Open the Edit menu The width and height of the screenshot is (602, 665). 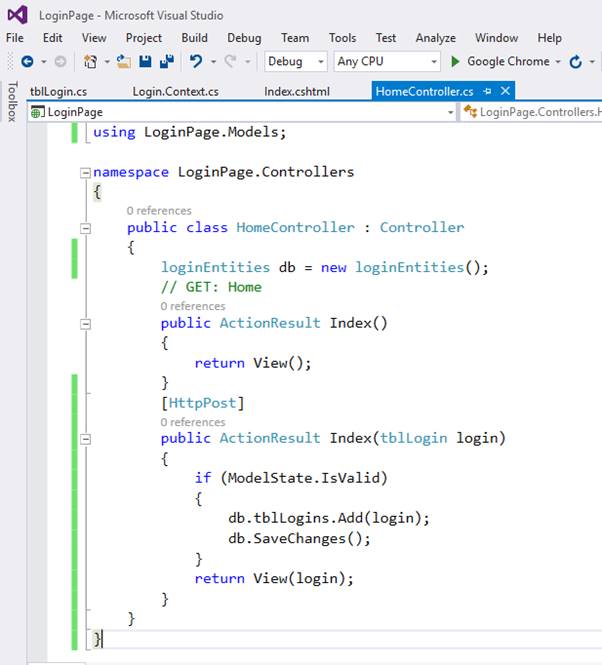click(53, 38)
